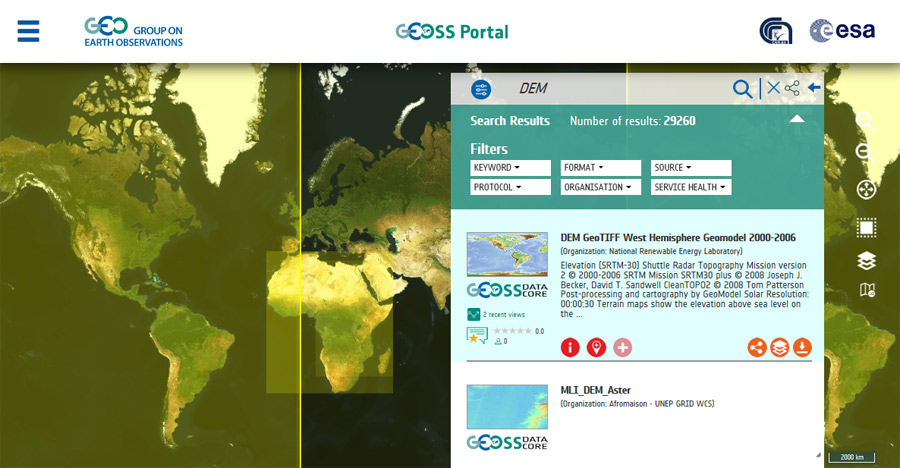The image size is (900, 468).
Task: Click the Group on Earth Observations logo
Action: [x=133, y=32]
